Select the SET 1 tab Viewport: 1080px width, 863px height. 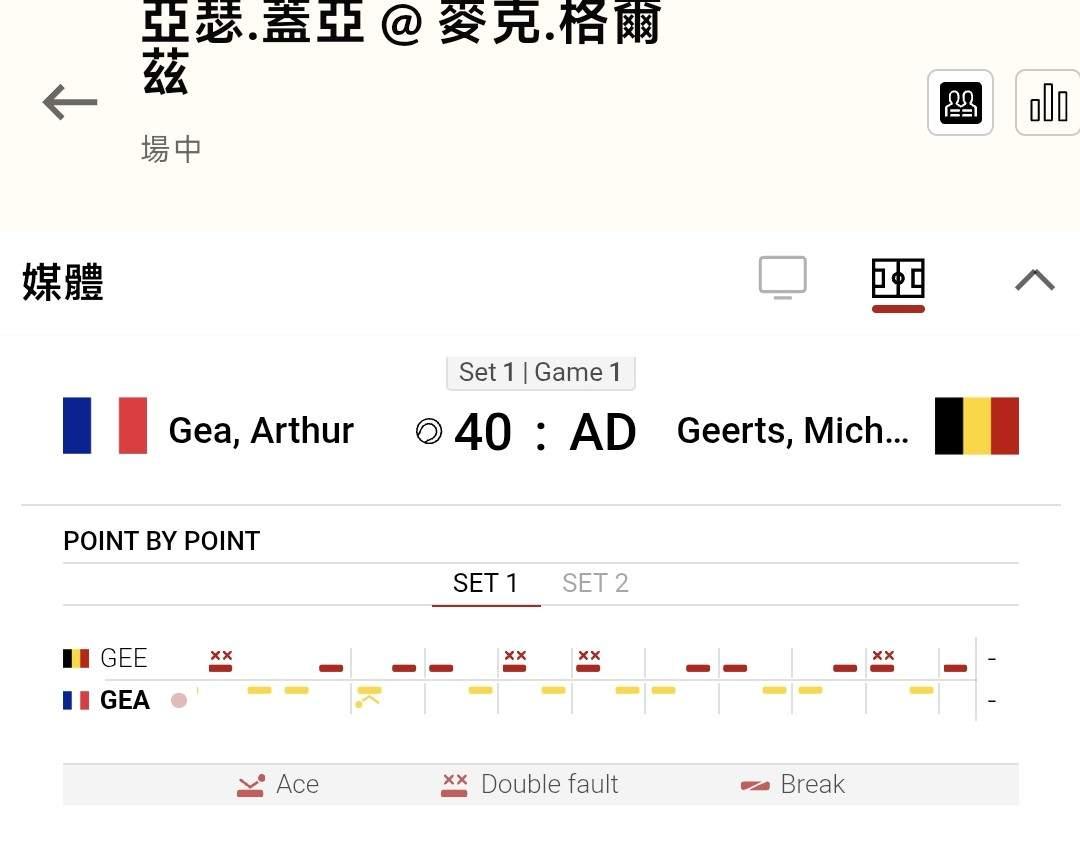(x=485, y=583)
